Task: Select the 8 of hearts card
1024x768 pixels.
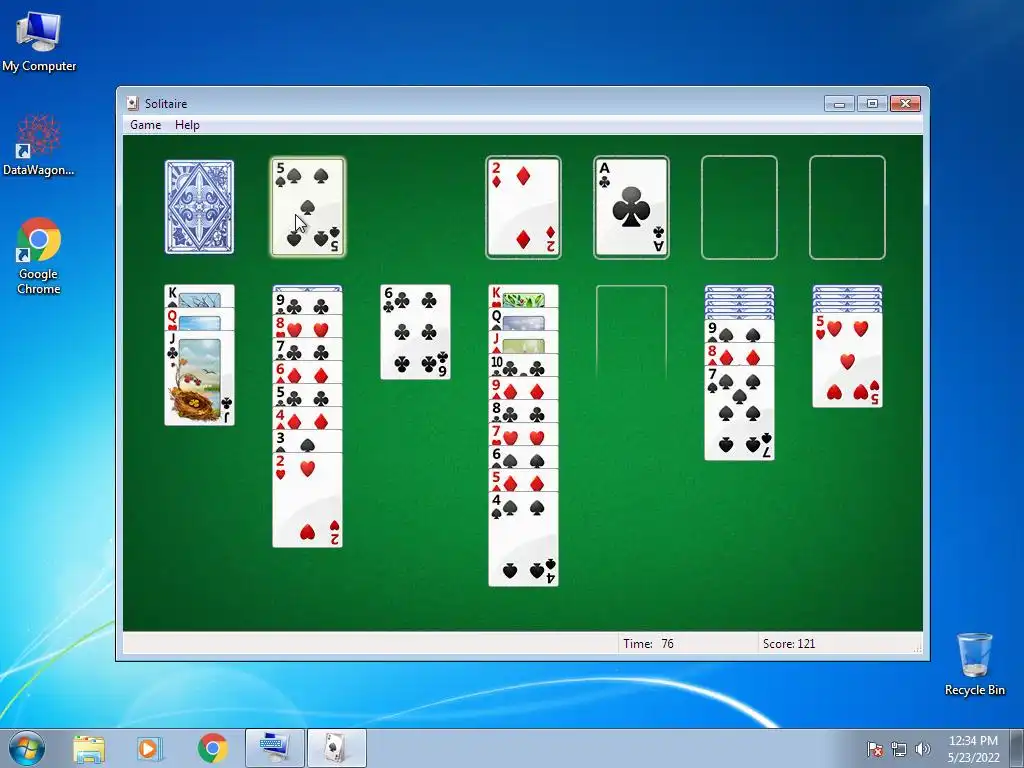Action: coord(308,326)
